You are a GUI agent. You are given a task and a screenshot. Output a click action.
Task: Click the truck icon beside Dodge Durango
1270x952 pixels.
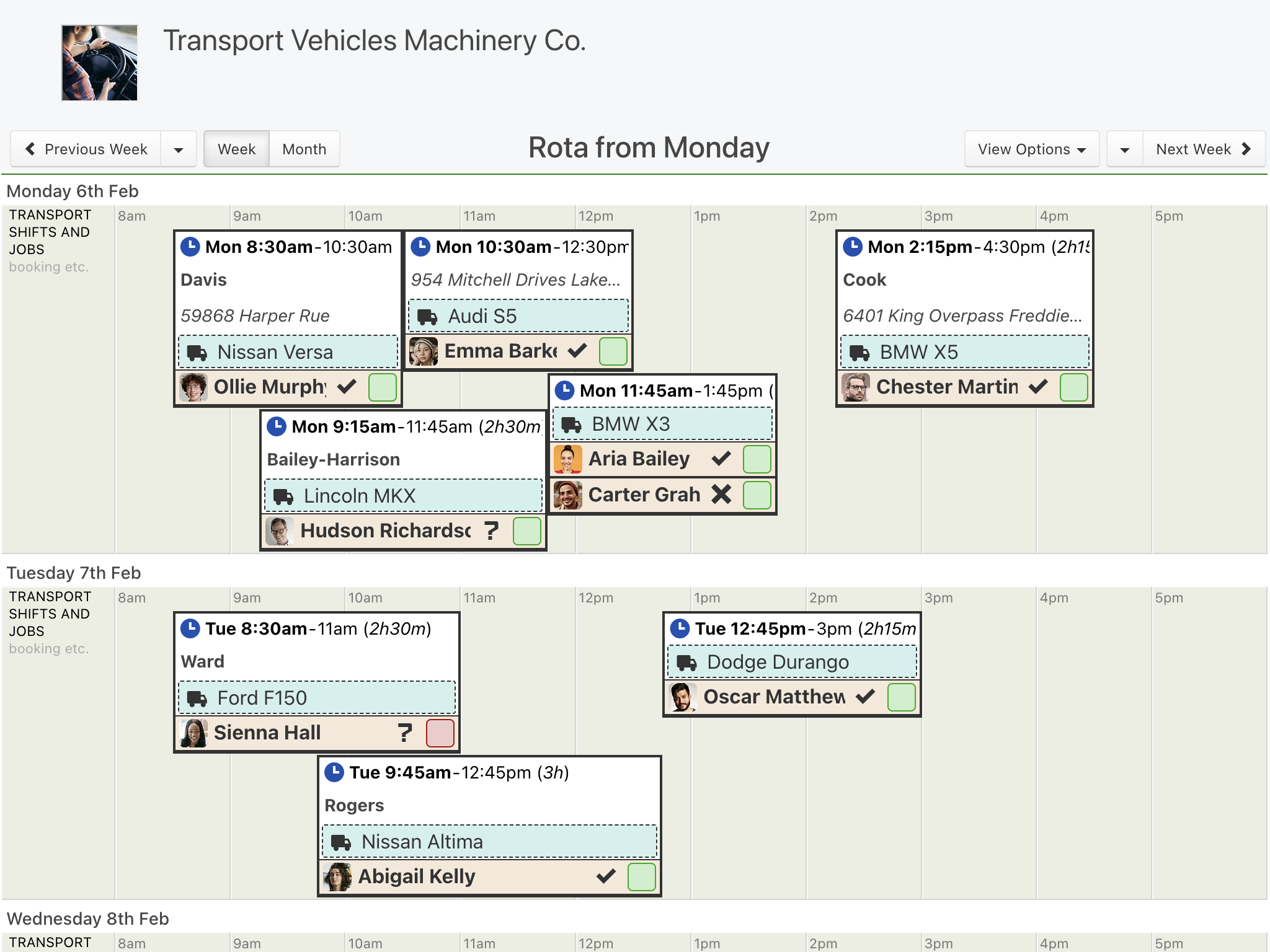[686, 663]
